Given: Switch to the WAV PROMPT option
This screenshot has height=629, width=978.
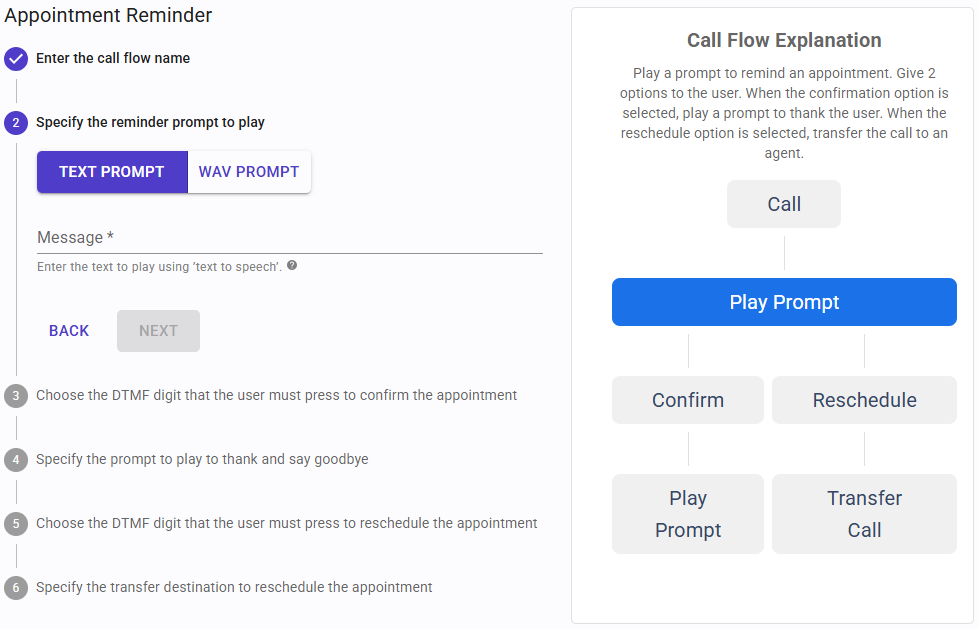Looking at the screenshot, I should [249, 172].
